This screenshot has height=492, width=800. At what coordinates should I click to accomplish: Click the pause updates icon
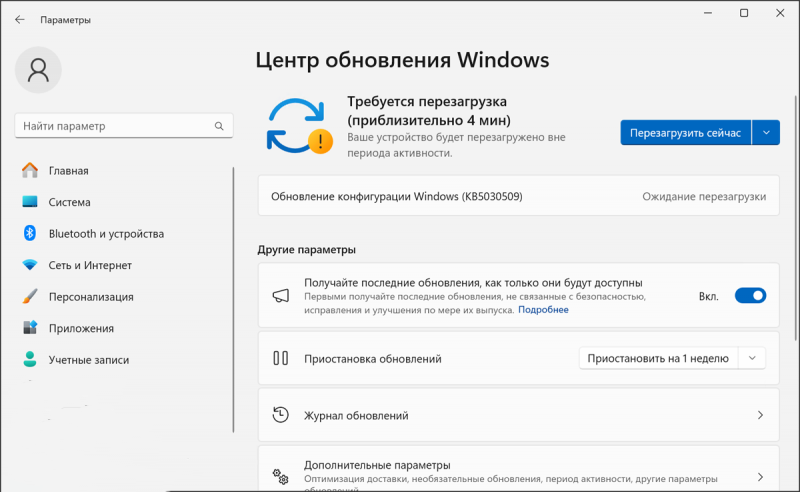click(x=281, y=358)
